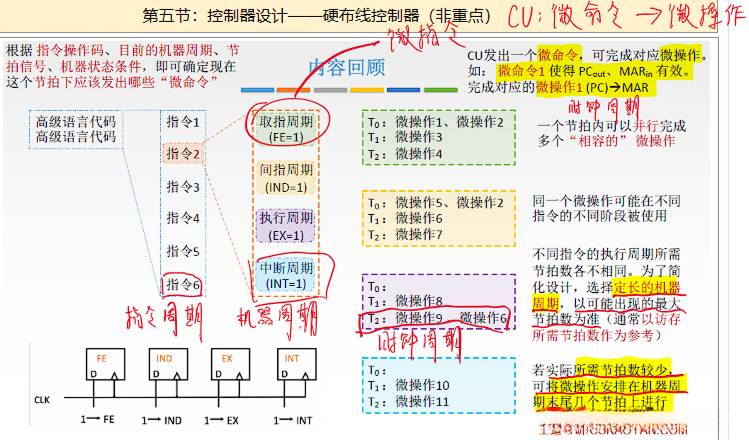
Task: Click the circled 指令6 item
Action: [x=183, y=285]
